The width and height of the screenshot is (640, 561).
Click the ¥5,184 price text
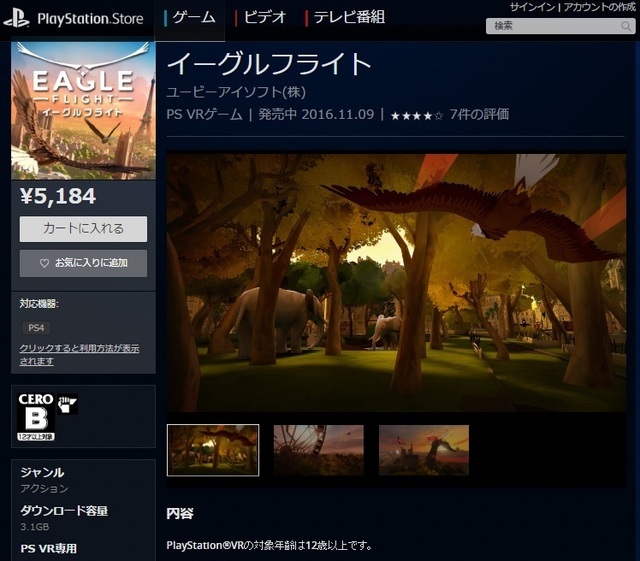(58, 196)
